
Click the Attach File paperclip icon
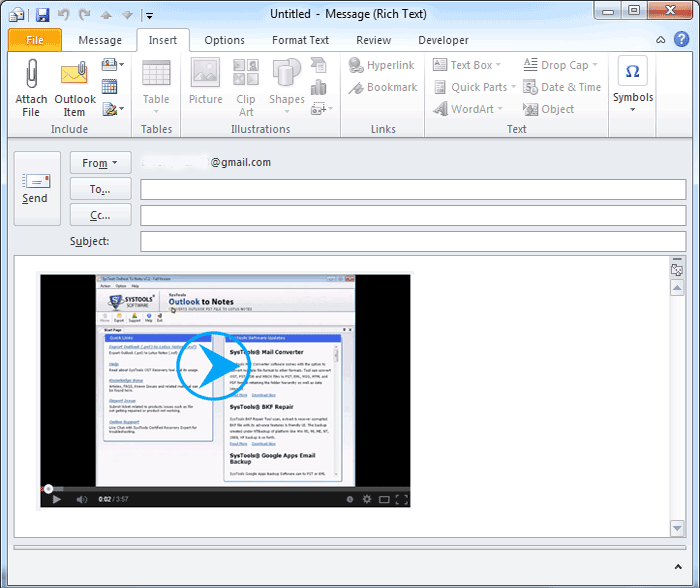coord(31,73)
